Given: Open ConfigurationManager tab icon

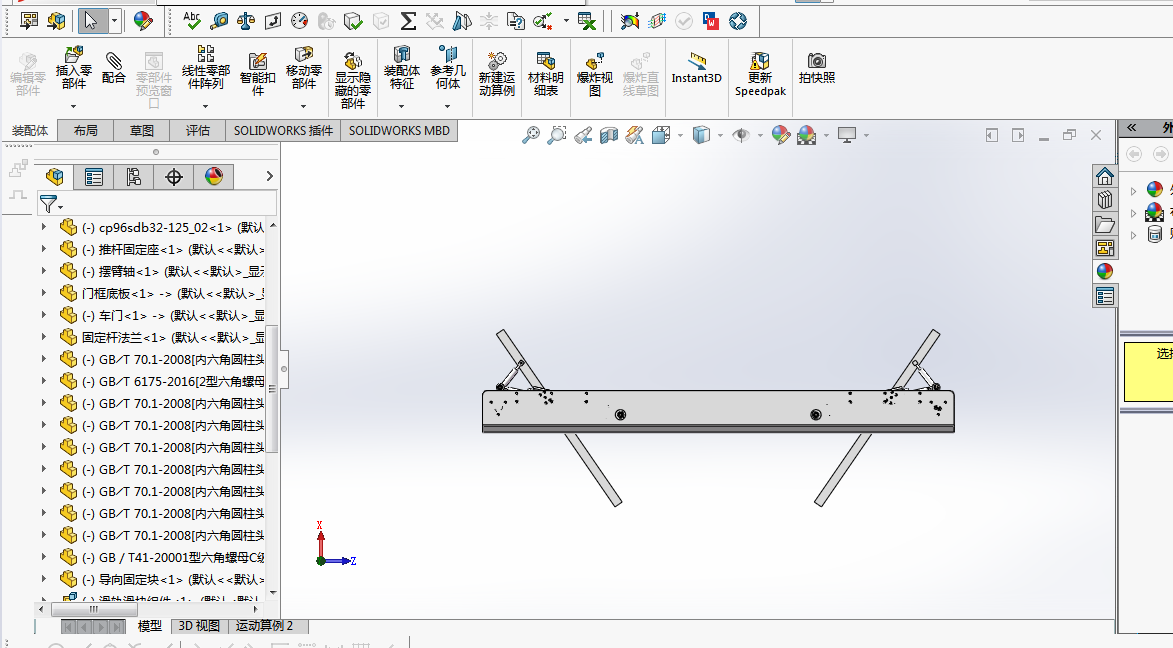Looking at the screenshot, I should click(x=133, y=177).
